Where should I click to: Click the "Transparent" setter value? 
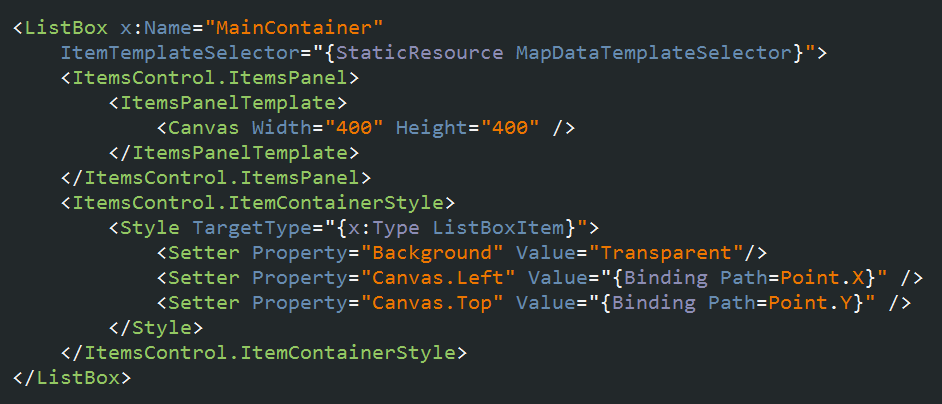pos(667,253)
